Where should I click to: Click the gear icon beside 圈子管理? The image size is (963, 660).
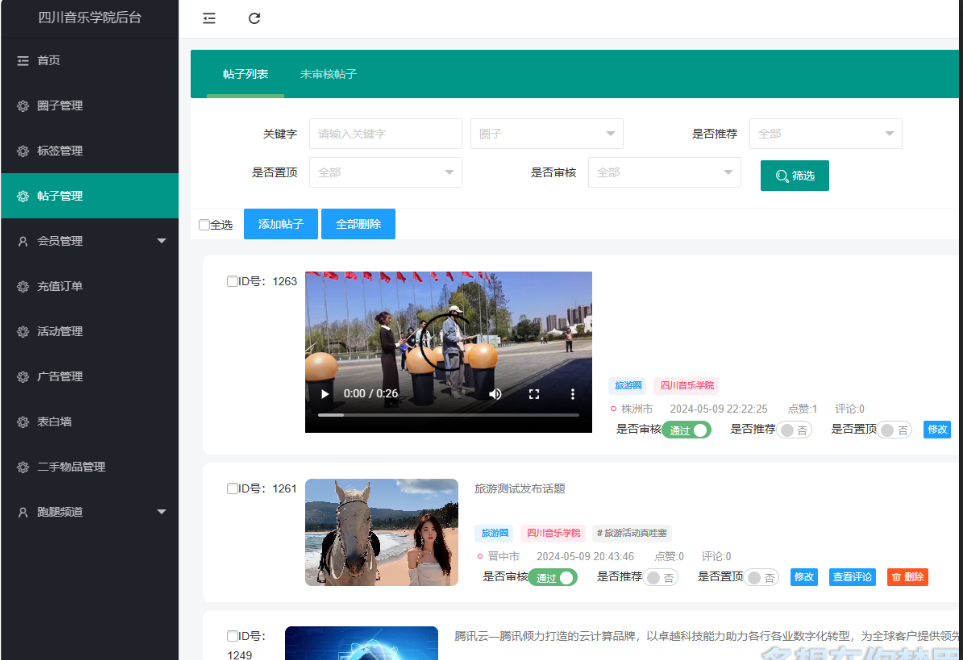[x=23, y=106]
